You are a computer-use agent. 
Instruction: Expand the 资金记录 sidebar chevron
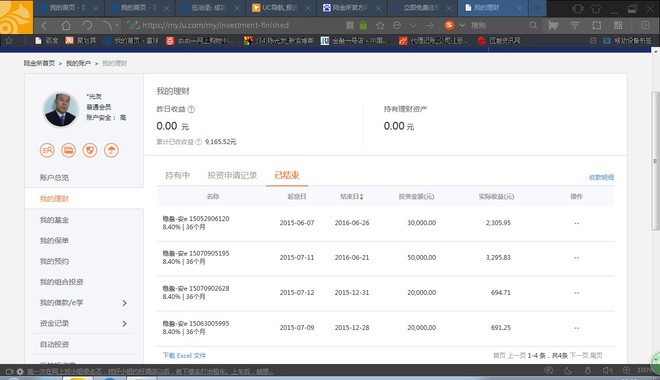[x=125, y=323]
